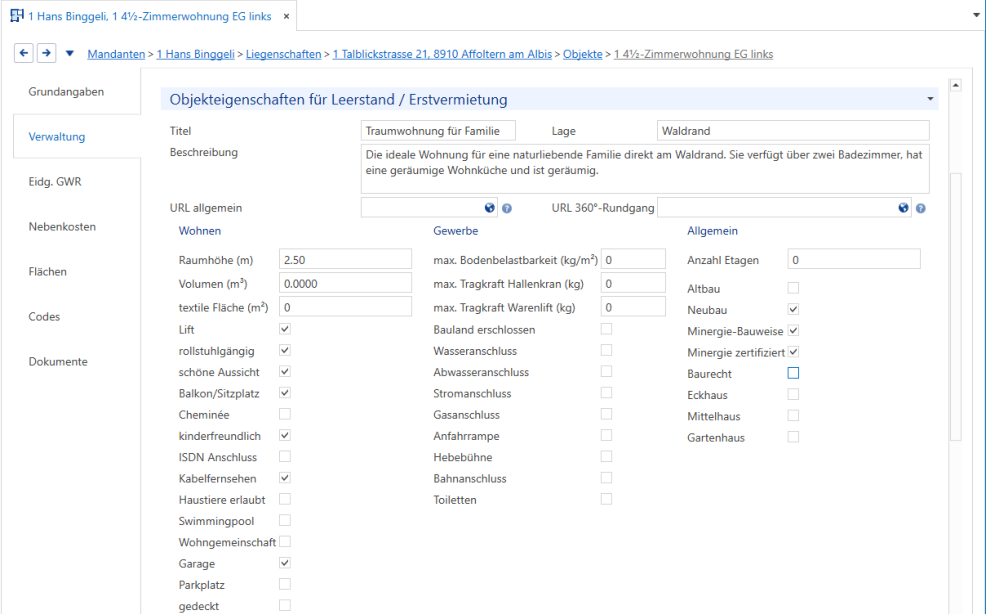
Task: Check the Altbau checkbox
Action: tap(794, 288)
